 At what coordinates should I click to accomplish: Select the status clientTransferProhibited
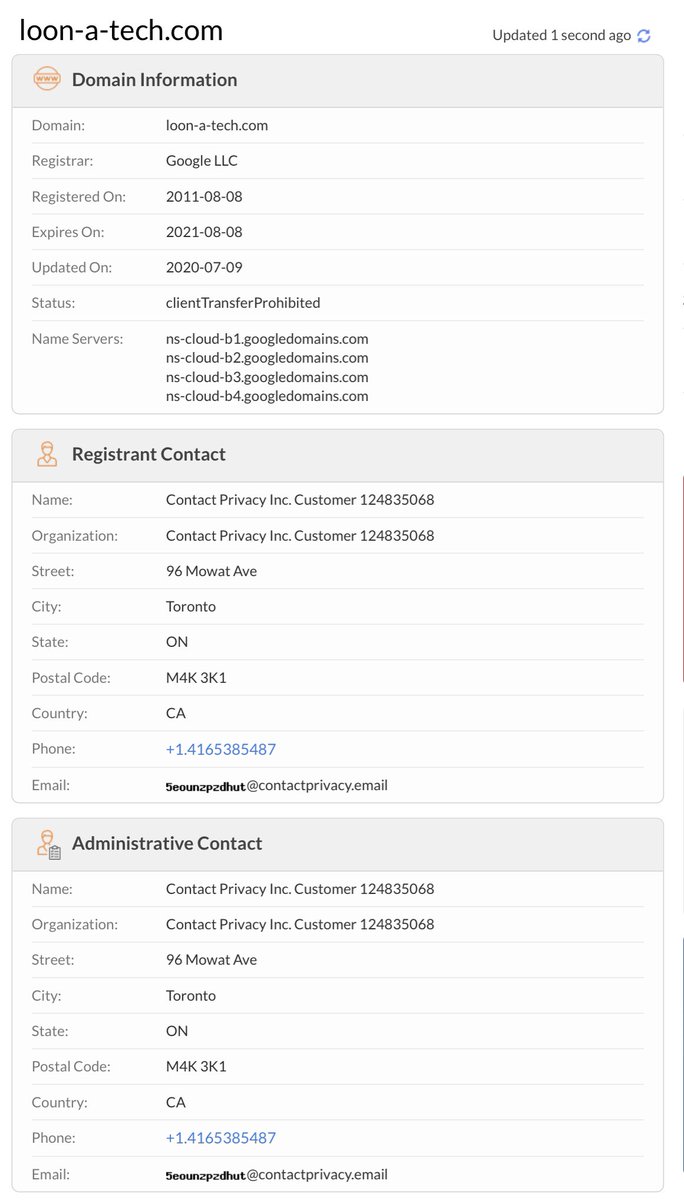(243, 302)
